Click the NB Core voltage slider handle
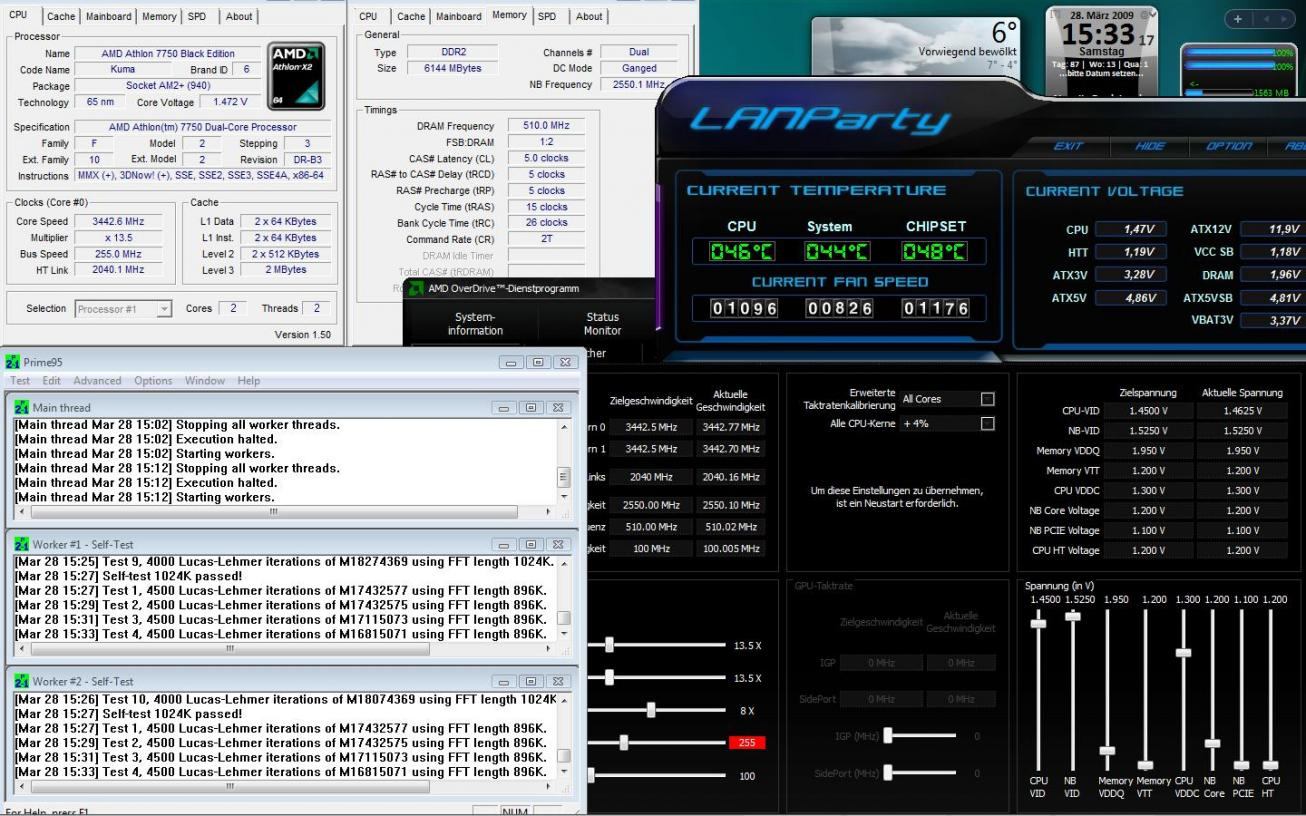1306x816 pixels. (x=1212, y=743)
